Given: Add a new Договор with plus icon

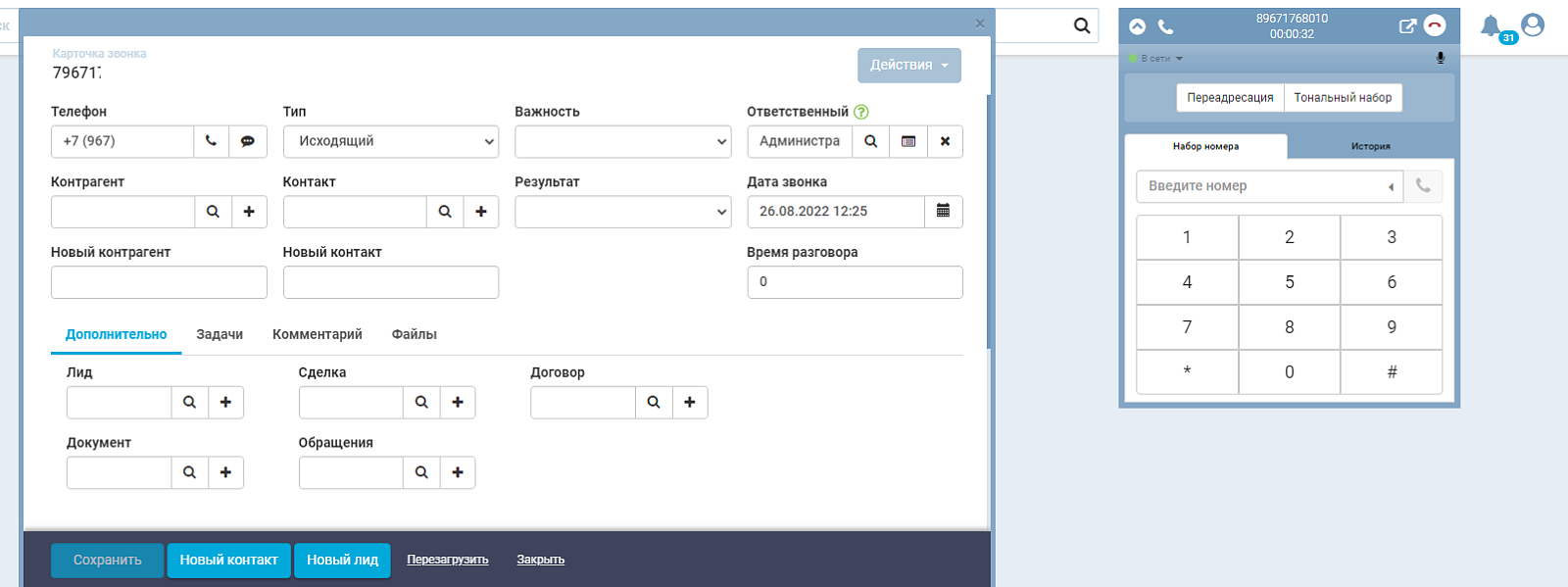Looking at the screenshot, I should coord(690,402).
